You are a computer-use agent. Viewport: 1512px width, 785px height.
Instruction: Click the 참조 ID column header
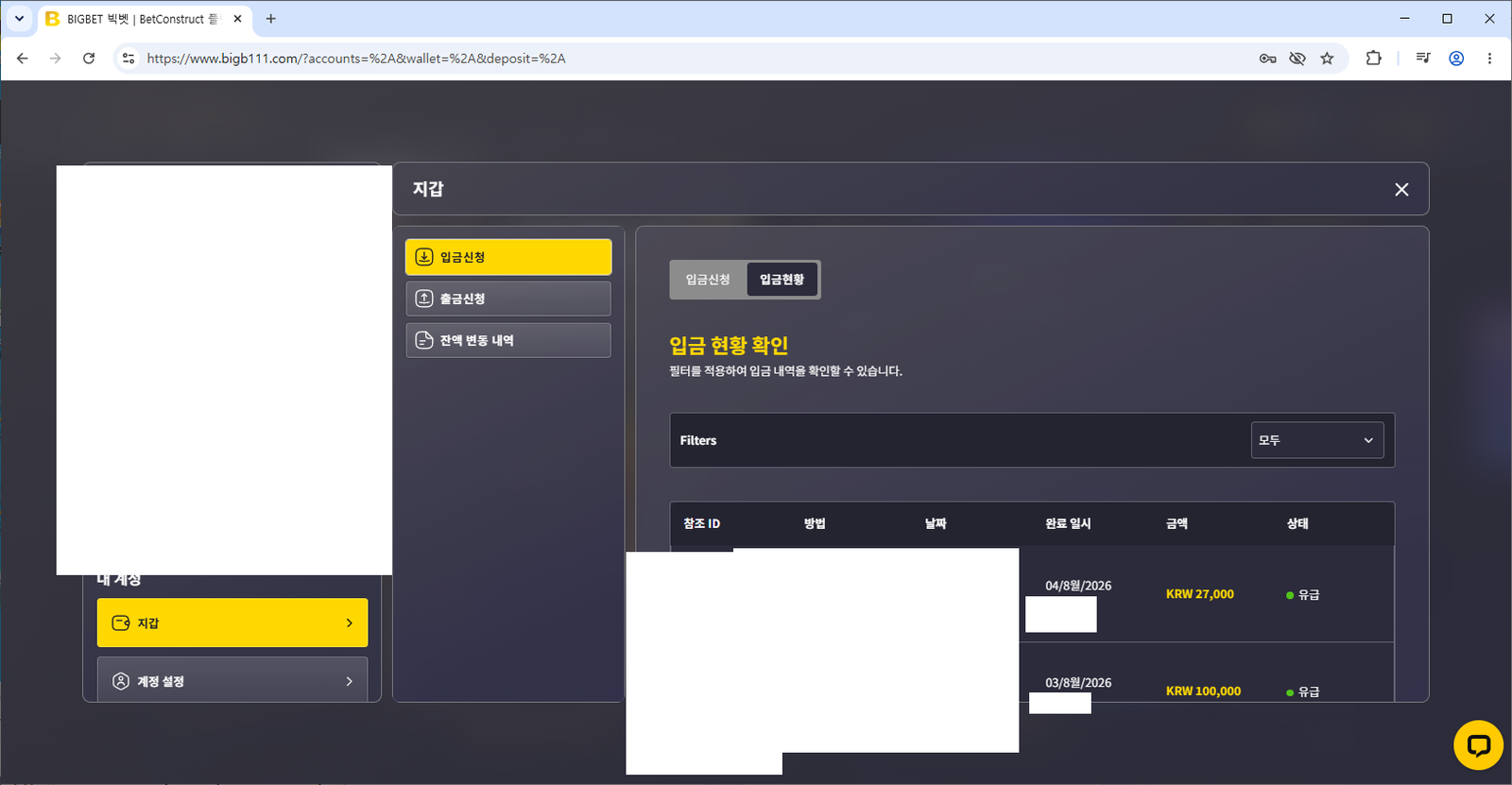pyautogui.click(x=701, y=523)
